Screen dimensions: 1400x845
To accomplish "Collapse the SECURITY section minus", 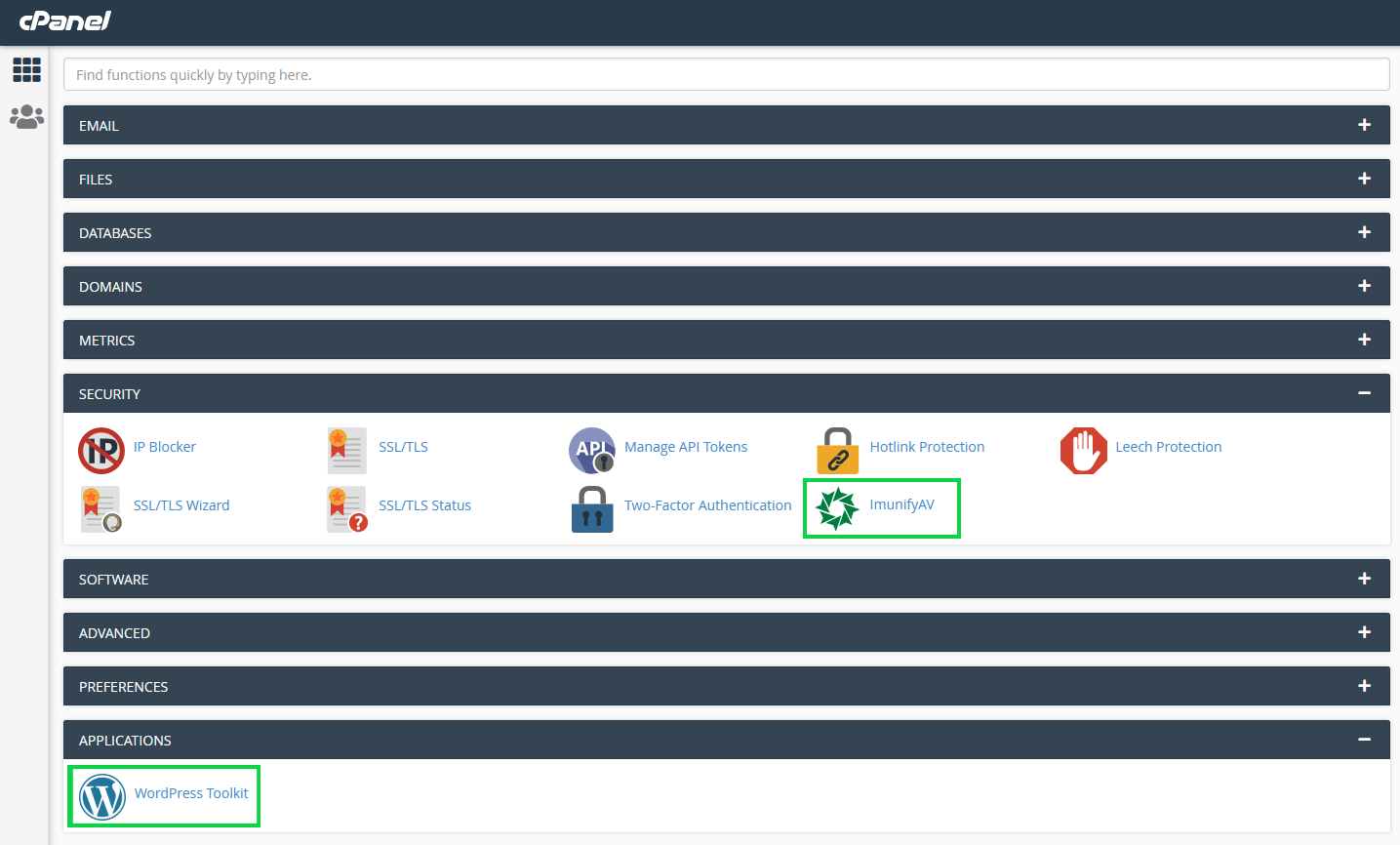I will point(1364,393).
